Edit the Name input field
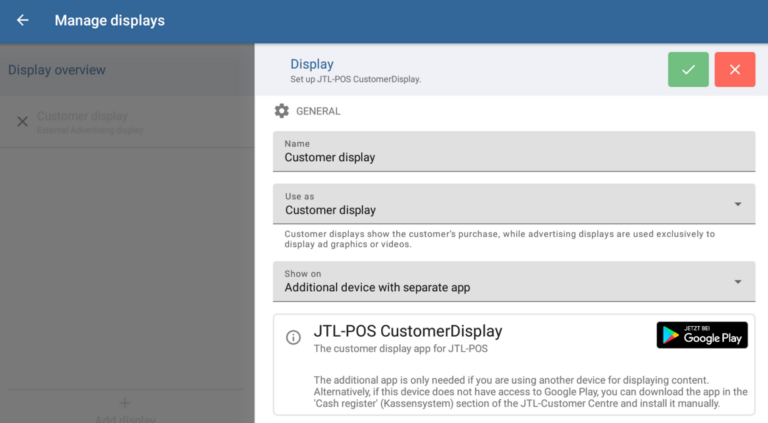 [x=514, y=151]
